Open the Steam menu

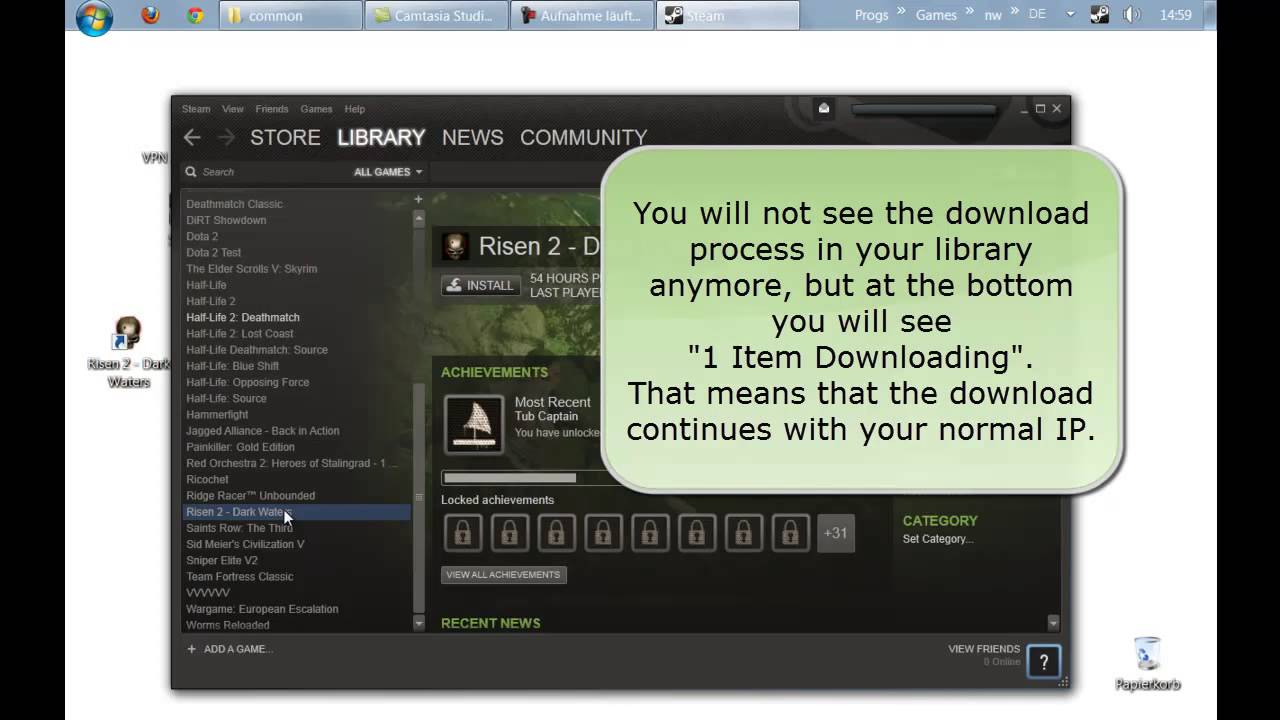tap(196, 109)
